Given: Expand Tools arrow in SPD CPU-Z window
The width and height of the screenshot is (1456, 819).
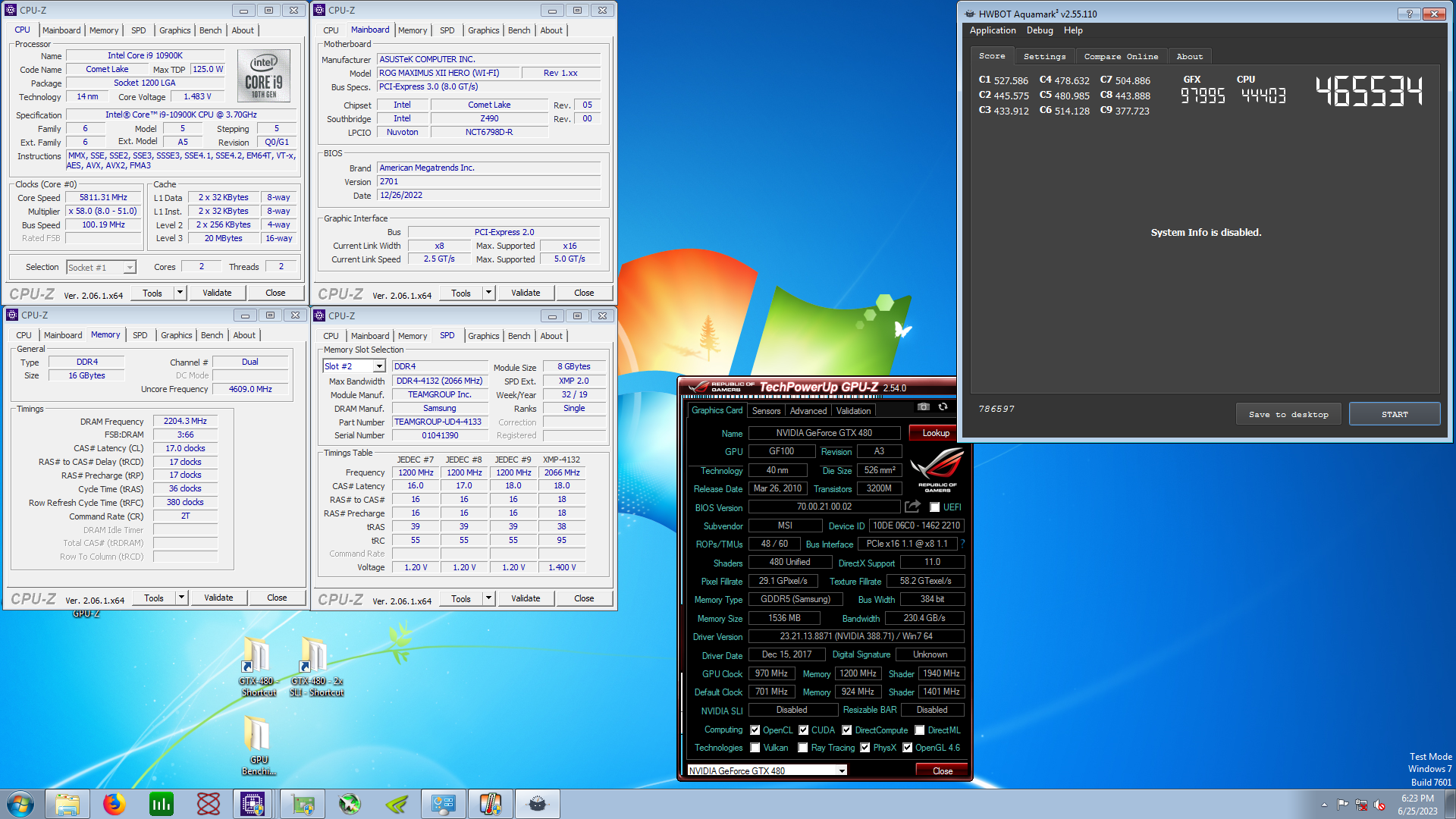Looking at the screenshot, I should (x=488, y=598).
